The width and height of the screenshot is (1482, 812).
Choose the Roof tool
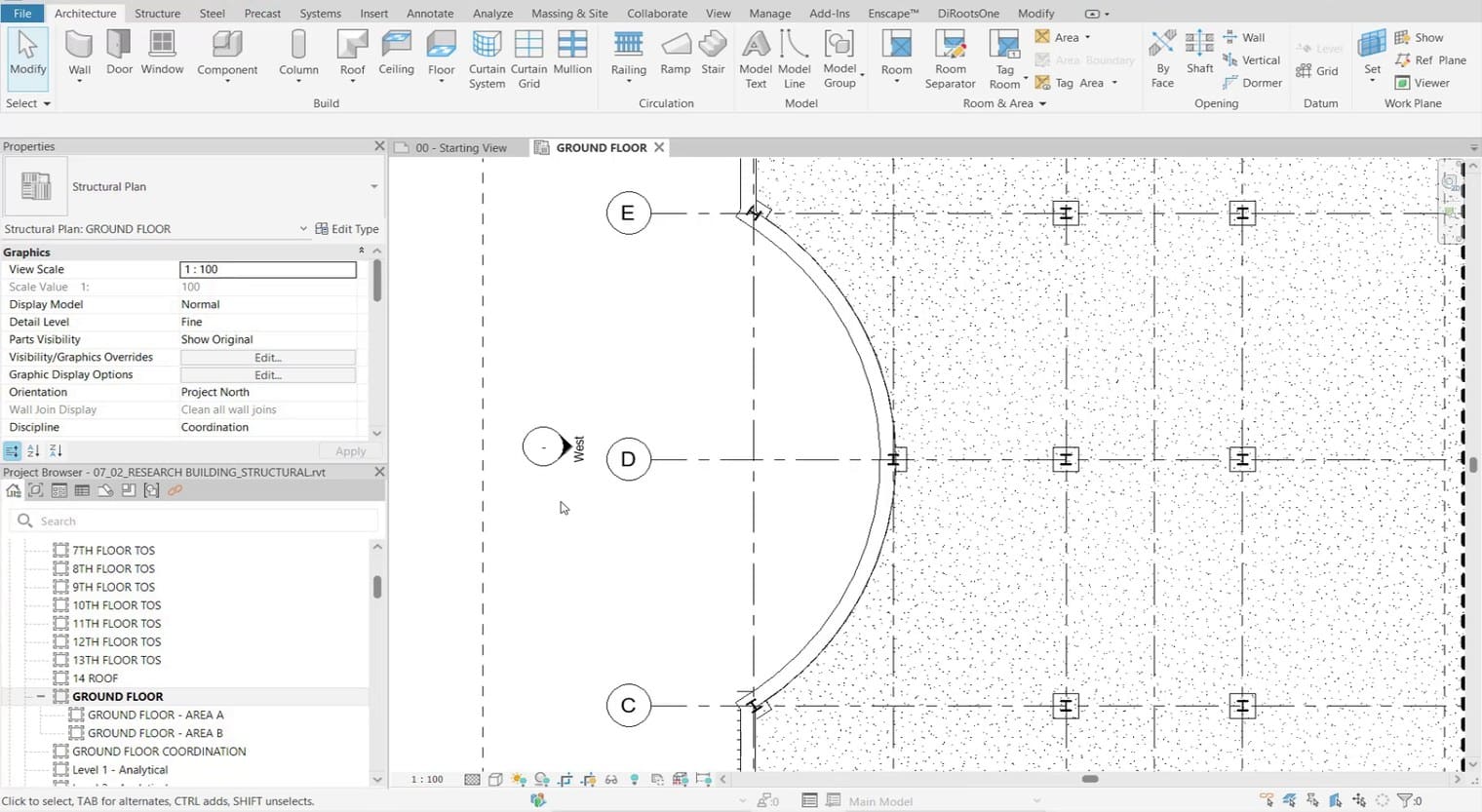coord(352,55)
